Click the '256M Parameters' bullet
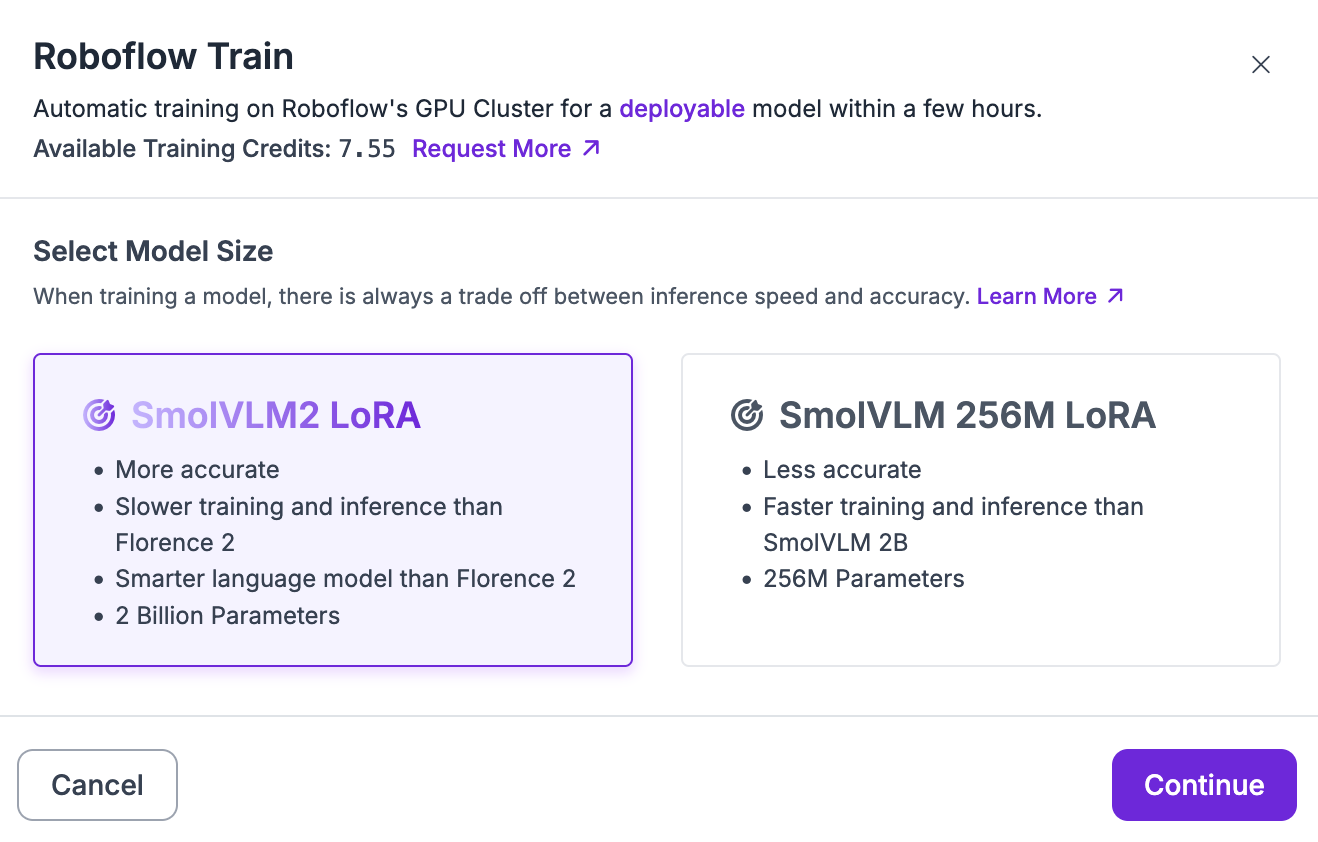This screenshot has width=1318, height=842. (x=864, y=578)
